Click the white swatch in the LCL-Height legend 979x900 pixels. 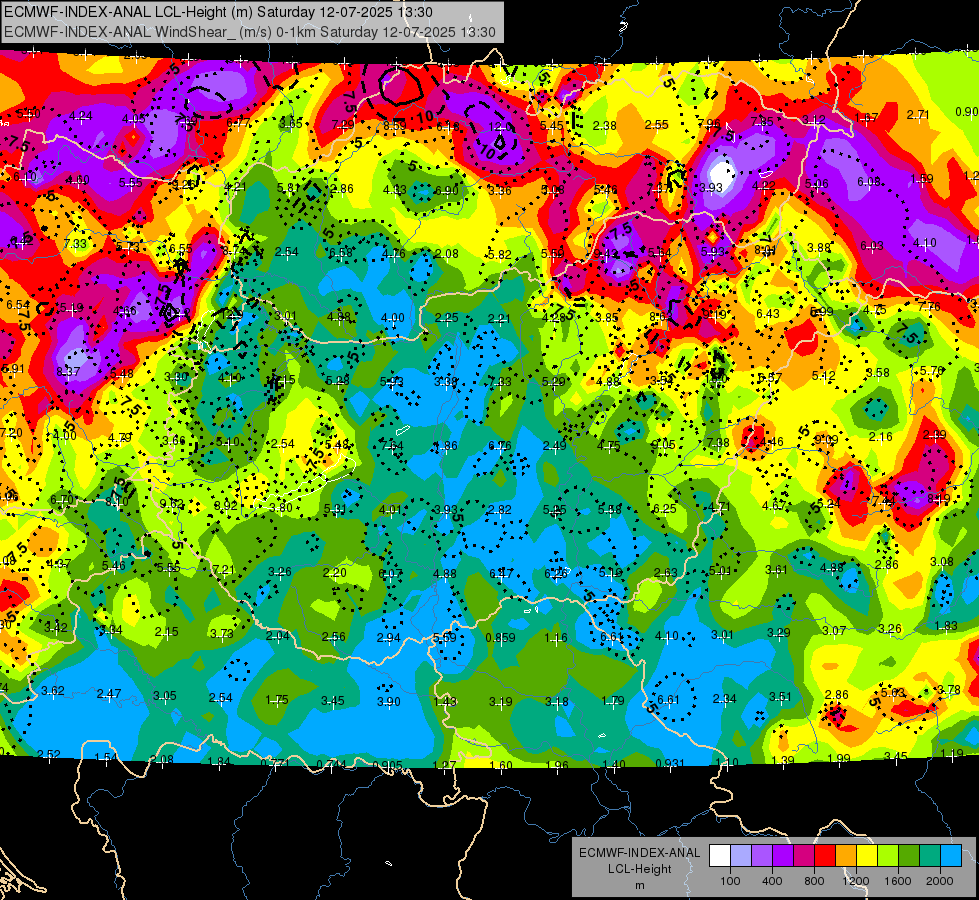719,856
